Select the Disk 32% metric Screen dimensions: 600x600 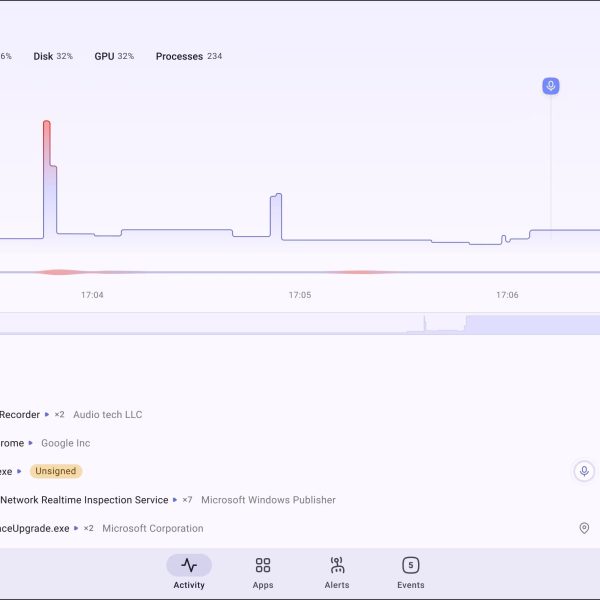[53, 56]
